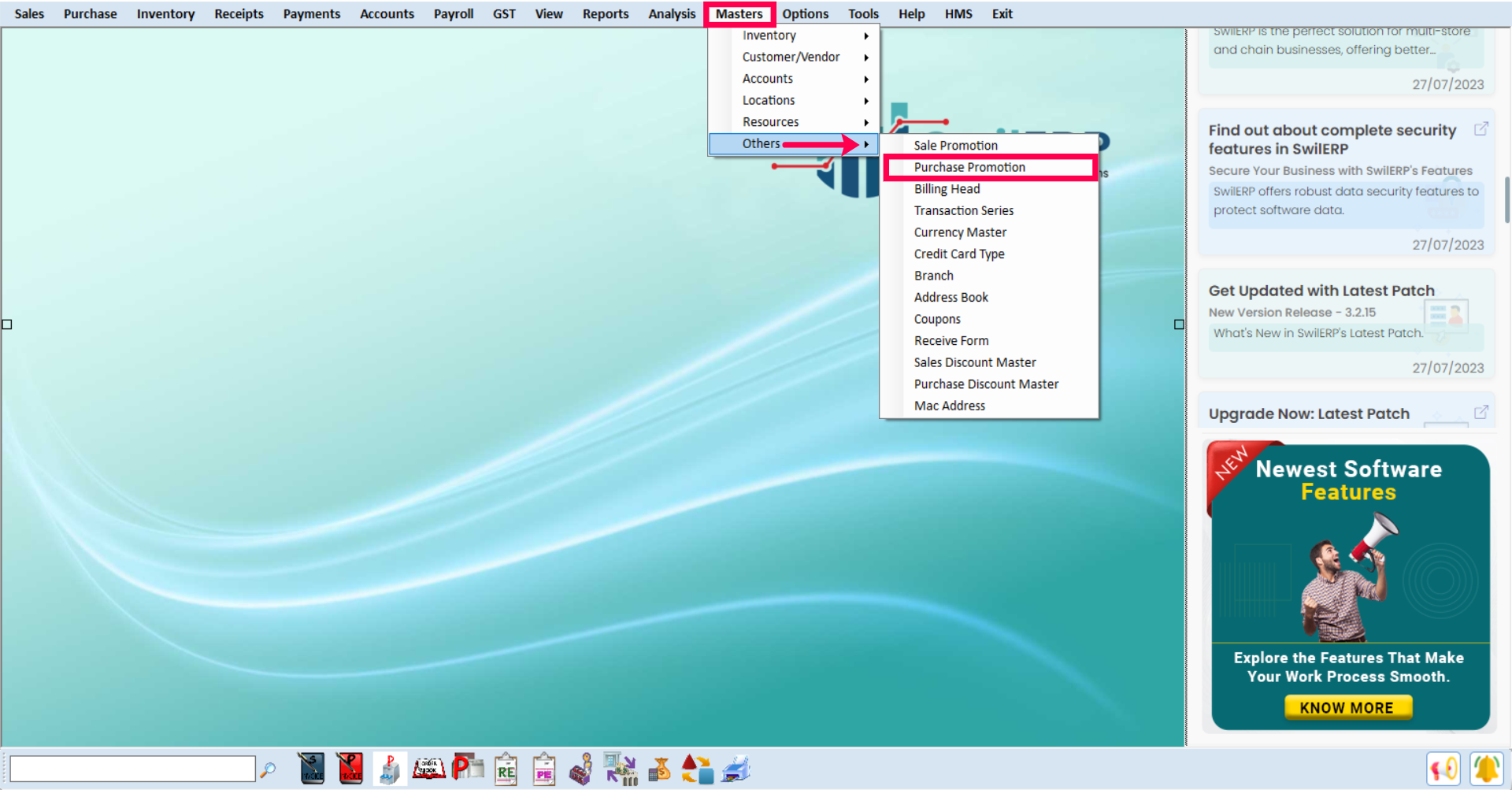Open the Analysis menu
The height and width of the screenshot is (790, 1512).
[672, 14]
